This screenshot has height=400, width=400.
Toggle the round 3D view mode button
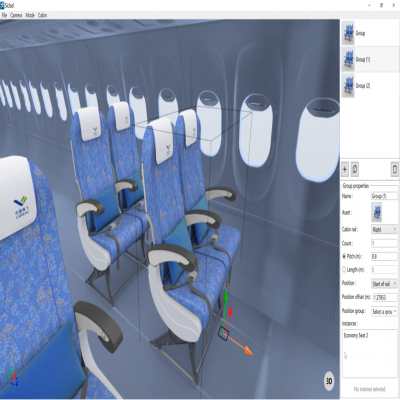point(329,381)
